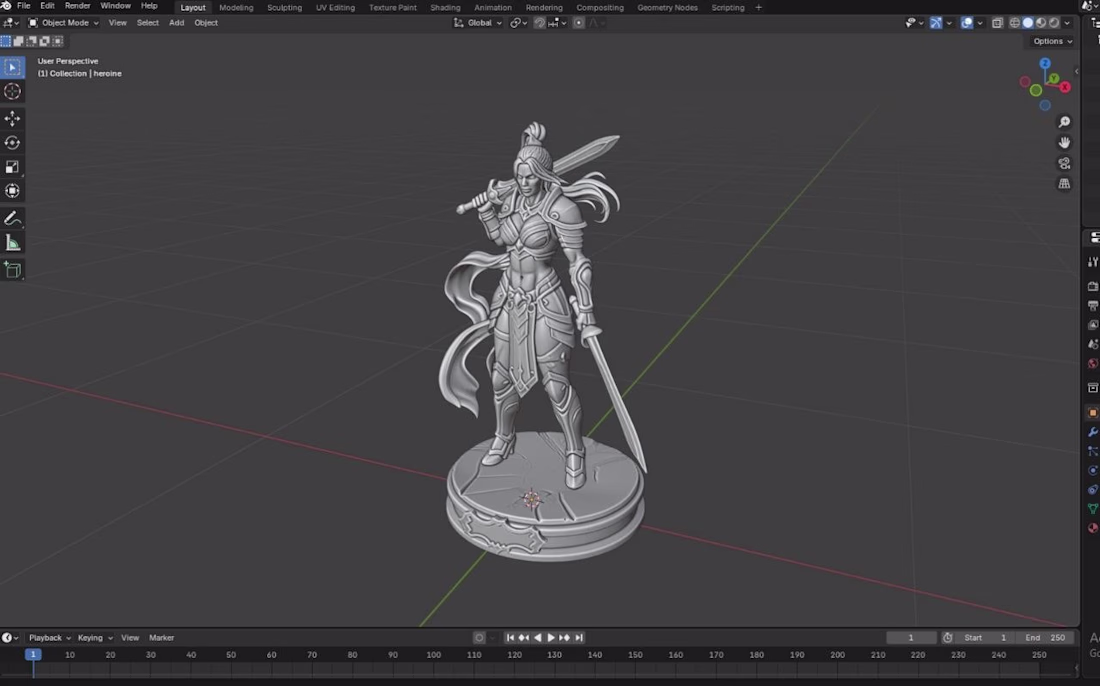Viewport: 1100px width, 686px height.
Task: Switch perspective/orthographic with the grid icon
Action: [x=1064, y=184]
